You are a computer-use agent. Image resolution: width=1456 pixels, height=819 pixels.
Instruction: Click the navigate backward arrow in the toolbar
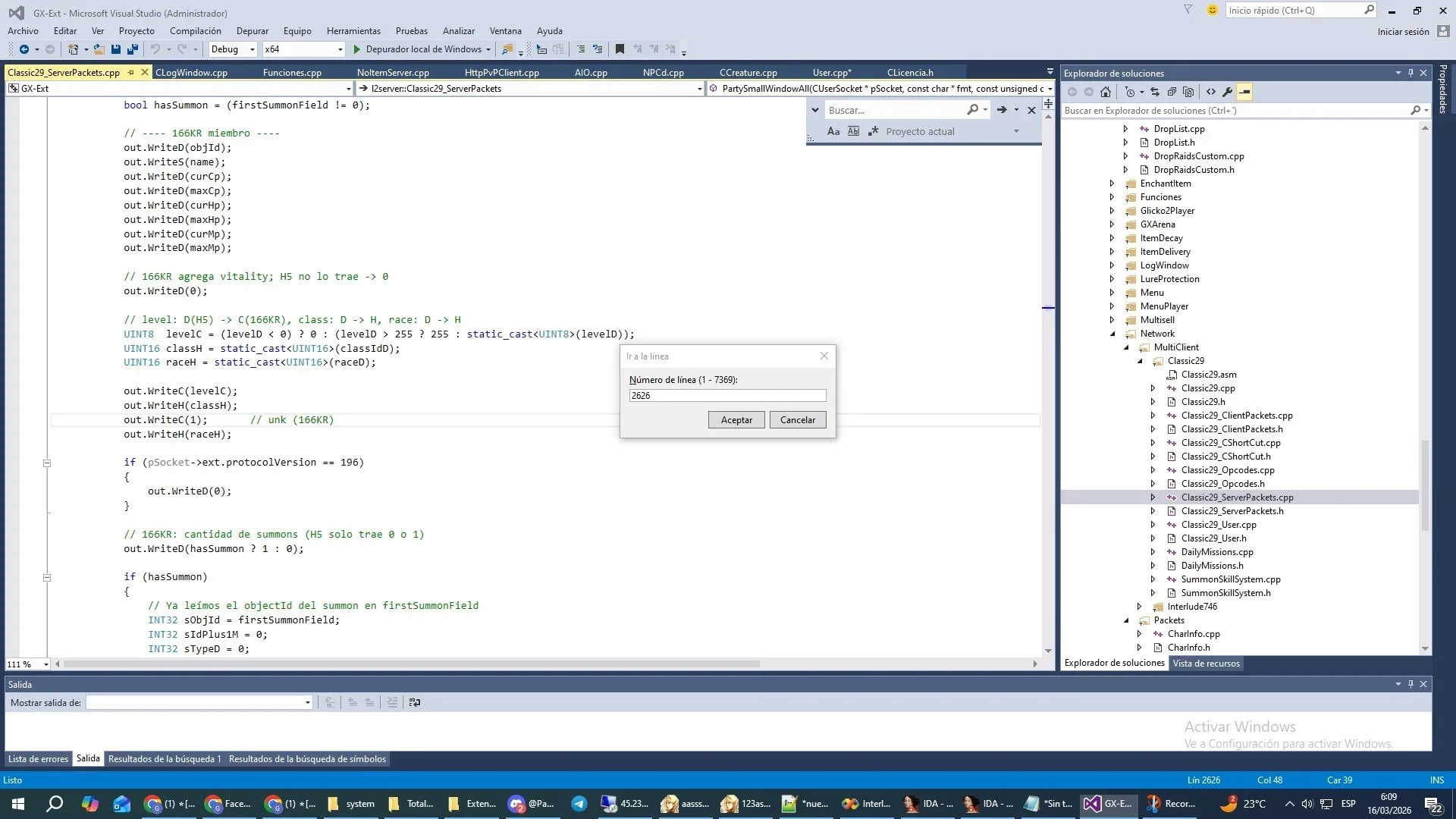pos(24,49)
